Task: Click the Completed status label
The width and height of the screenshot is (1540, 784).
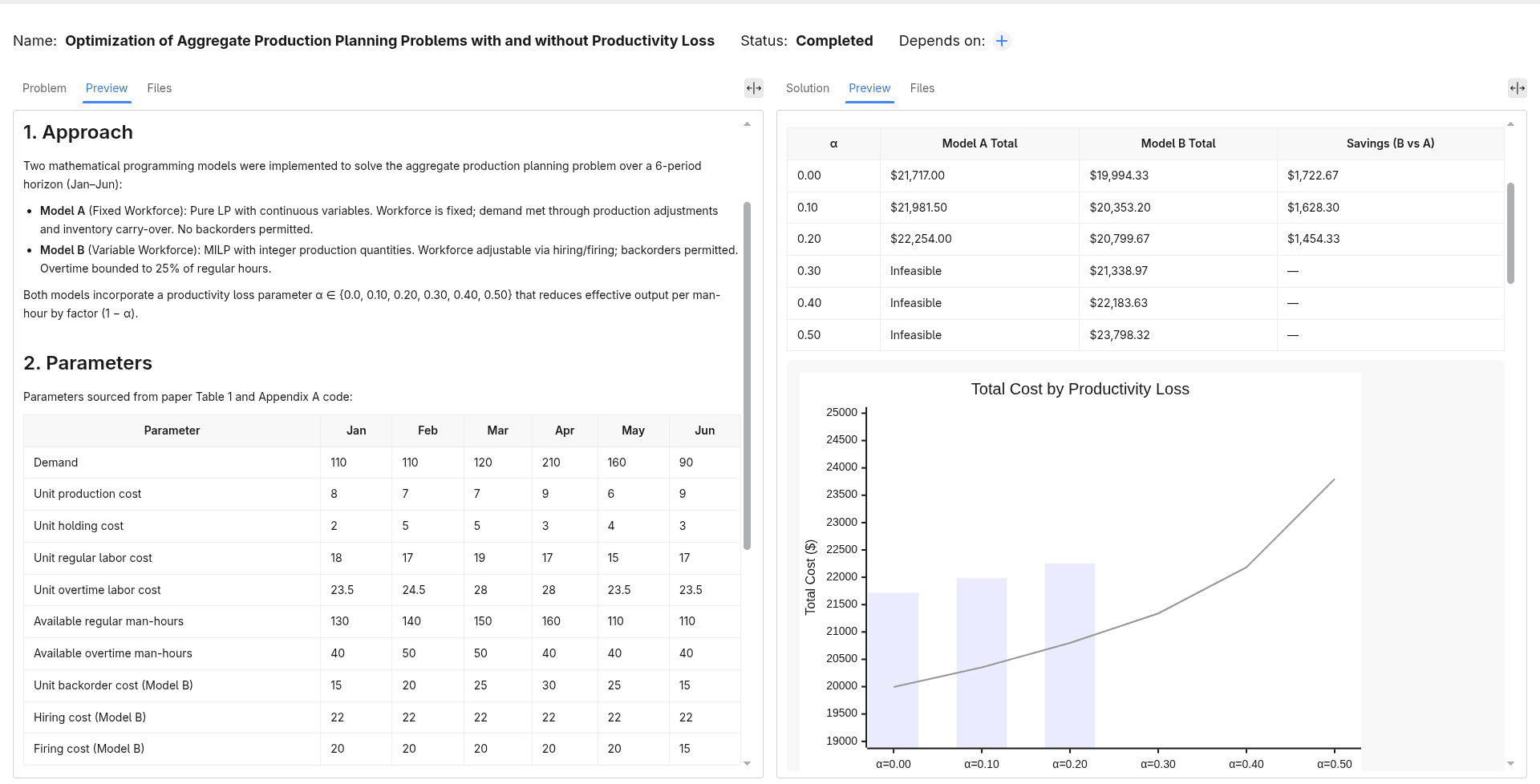Action: tap(834, 41)
